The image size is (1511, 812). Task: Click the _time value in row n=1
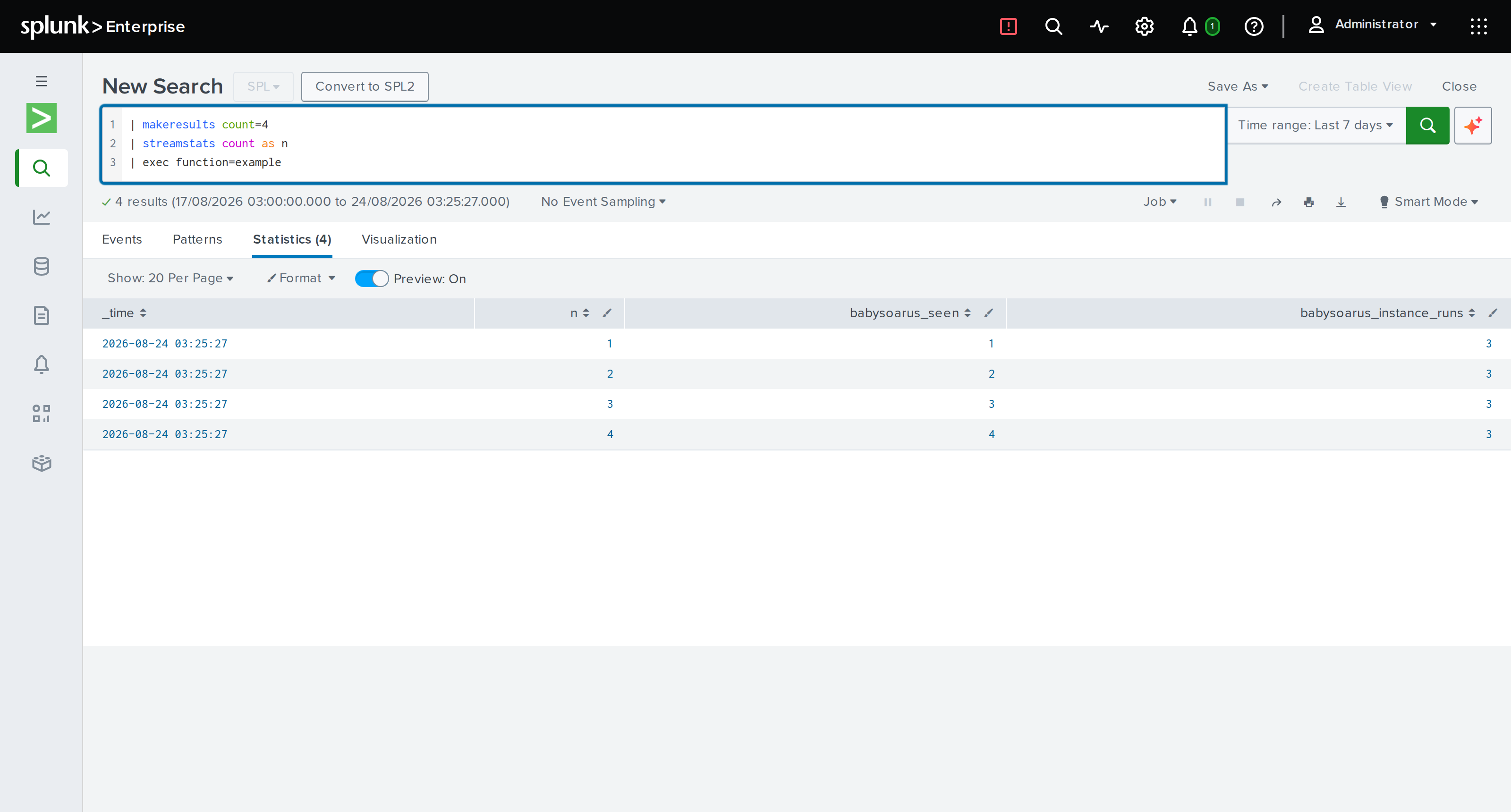(x=165, y=344)
